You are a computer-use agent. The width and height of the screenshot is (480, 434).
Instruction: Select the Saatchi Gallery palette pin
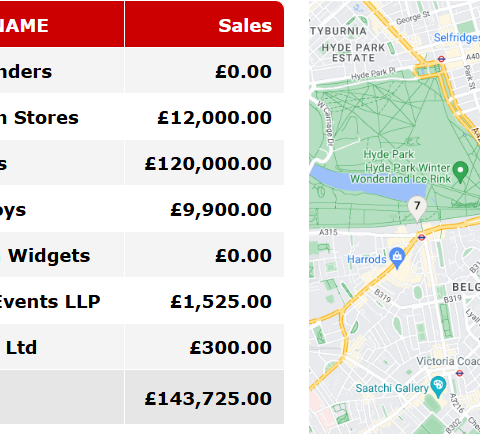(x=438, y=387)
